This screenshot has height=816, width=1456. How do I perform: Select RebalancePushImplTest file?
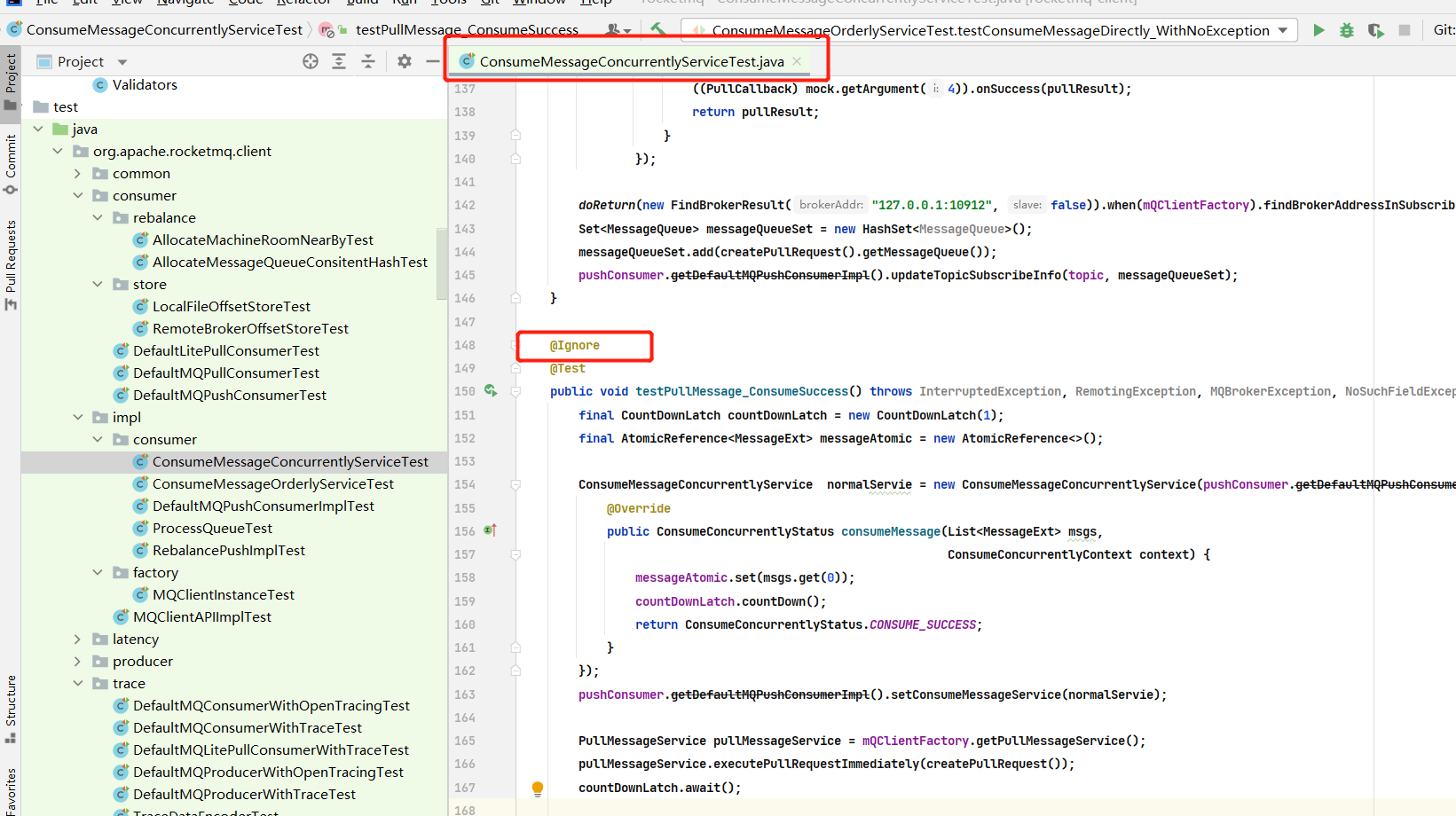228,550
